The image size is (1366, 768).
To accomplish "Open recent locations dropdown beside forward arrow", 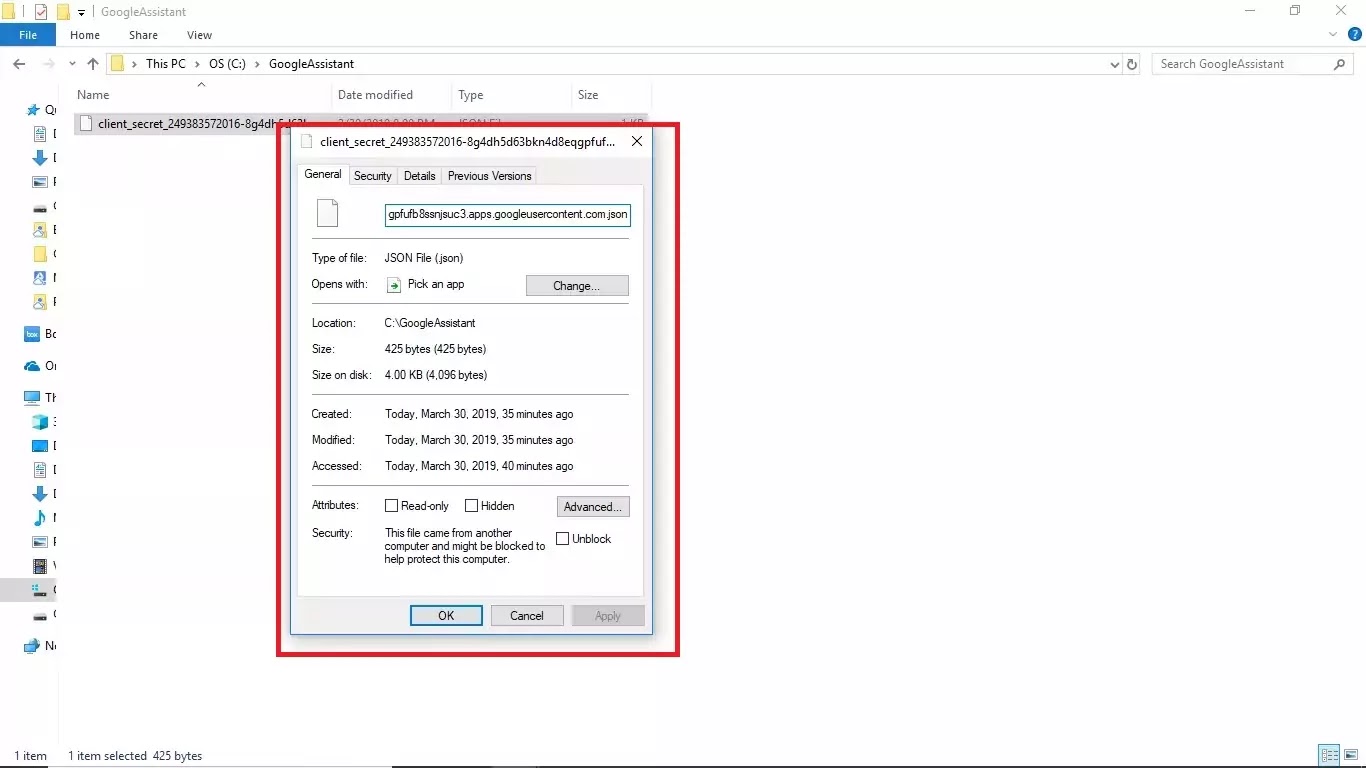I will point(72,64).
